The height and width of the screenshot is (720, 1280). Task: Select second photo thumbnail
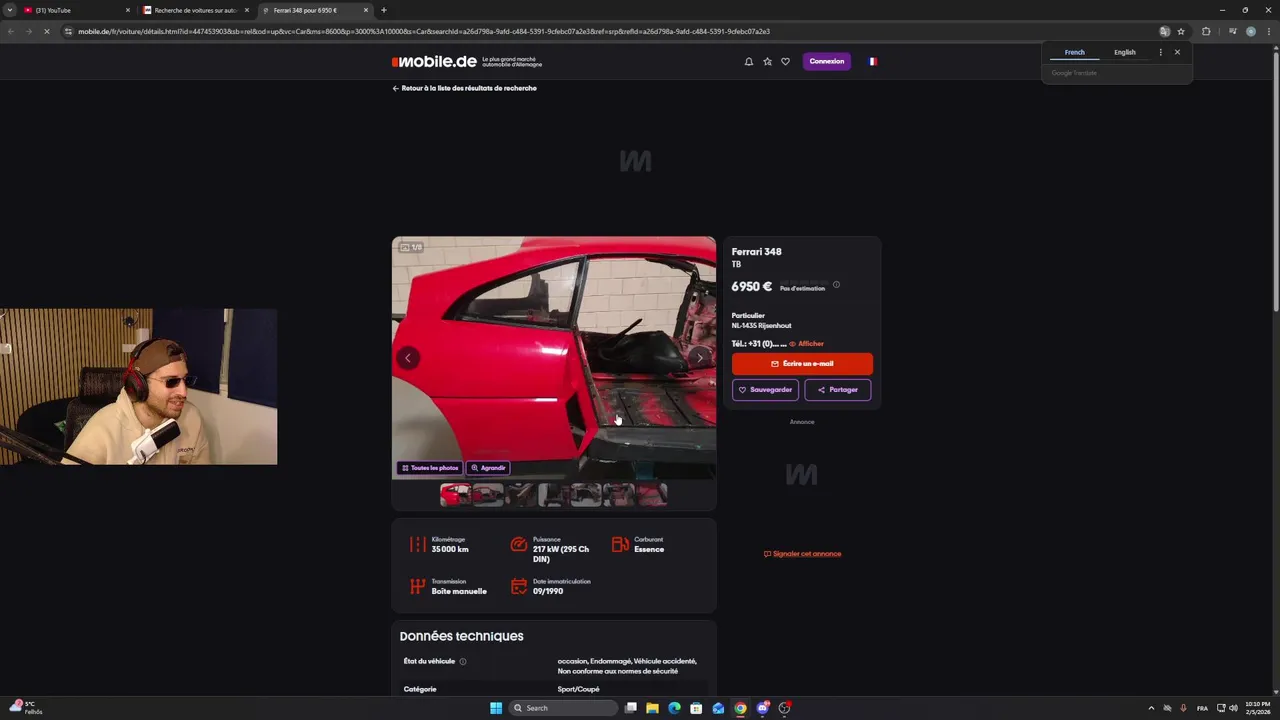click(488, 494)
